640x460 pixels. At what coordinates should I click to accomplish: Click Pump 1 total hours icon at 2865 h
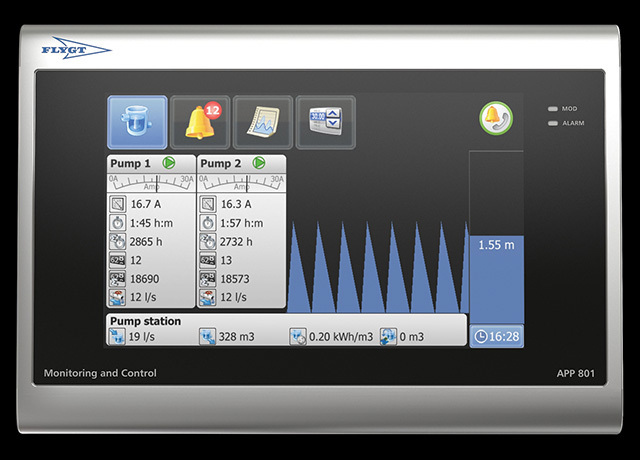click(117, 241)
